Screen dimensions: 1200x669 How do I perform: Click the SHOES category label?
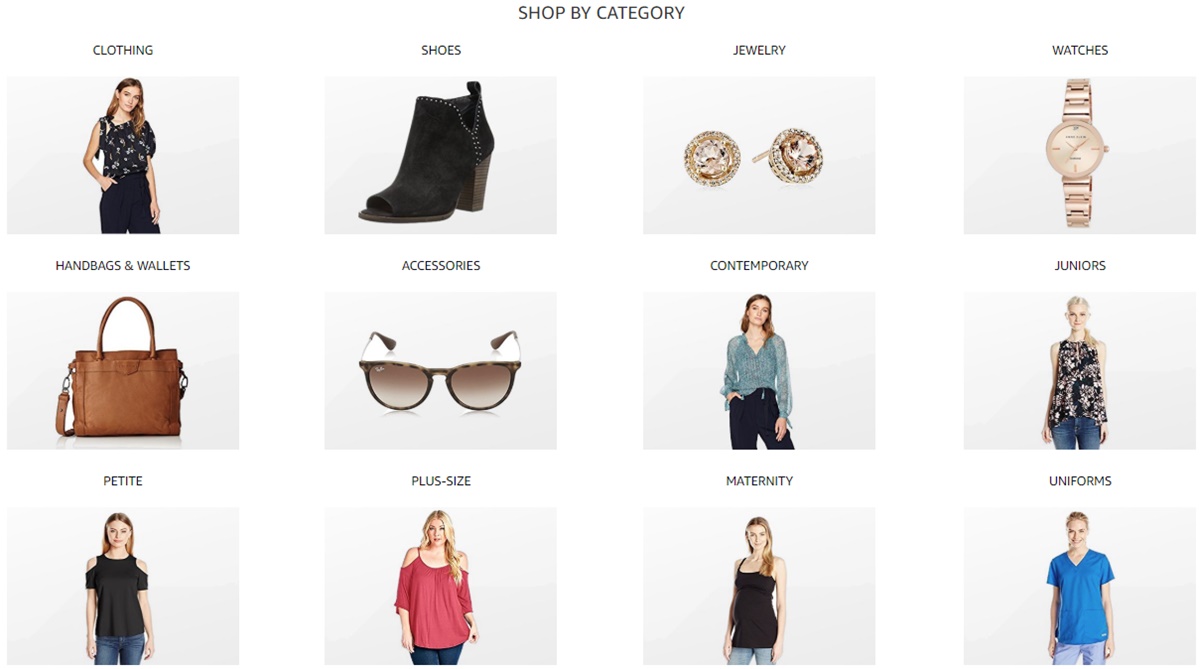click(441, 50)
